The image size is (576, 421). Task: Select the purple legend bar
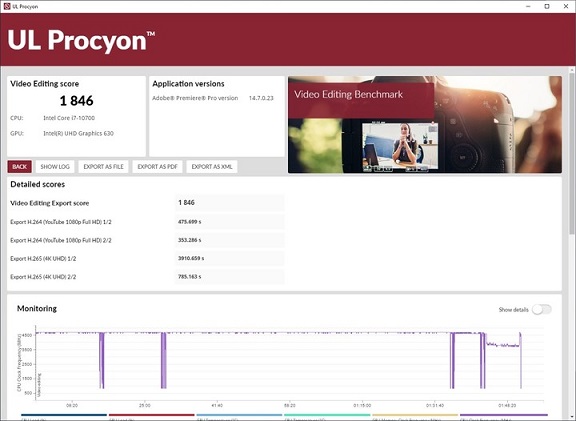(504, 415)
